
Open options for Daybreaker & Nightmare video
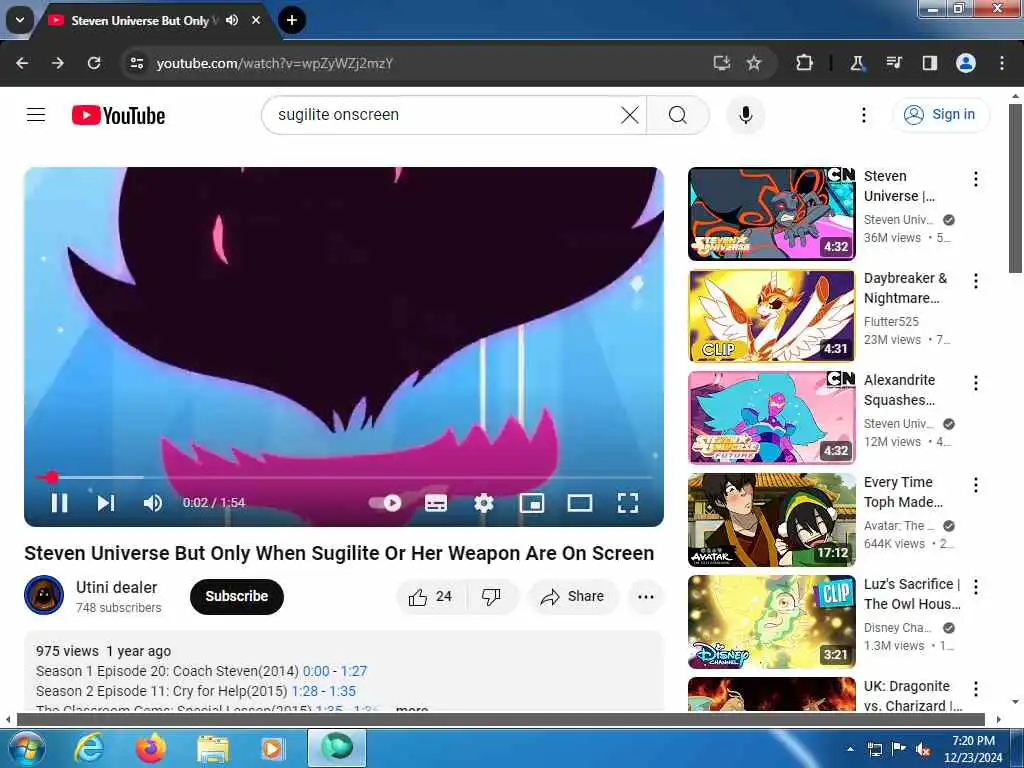[x=975, y=281]
